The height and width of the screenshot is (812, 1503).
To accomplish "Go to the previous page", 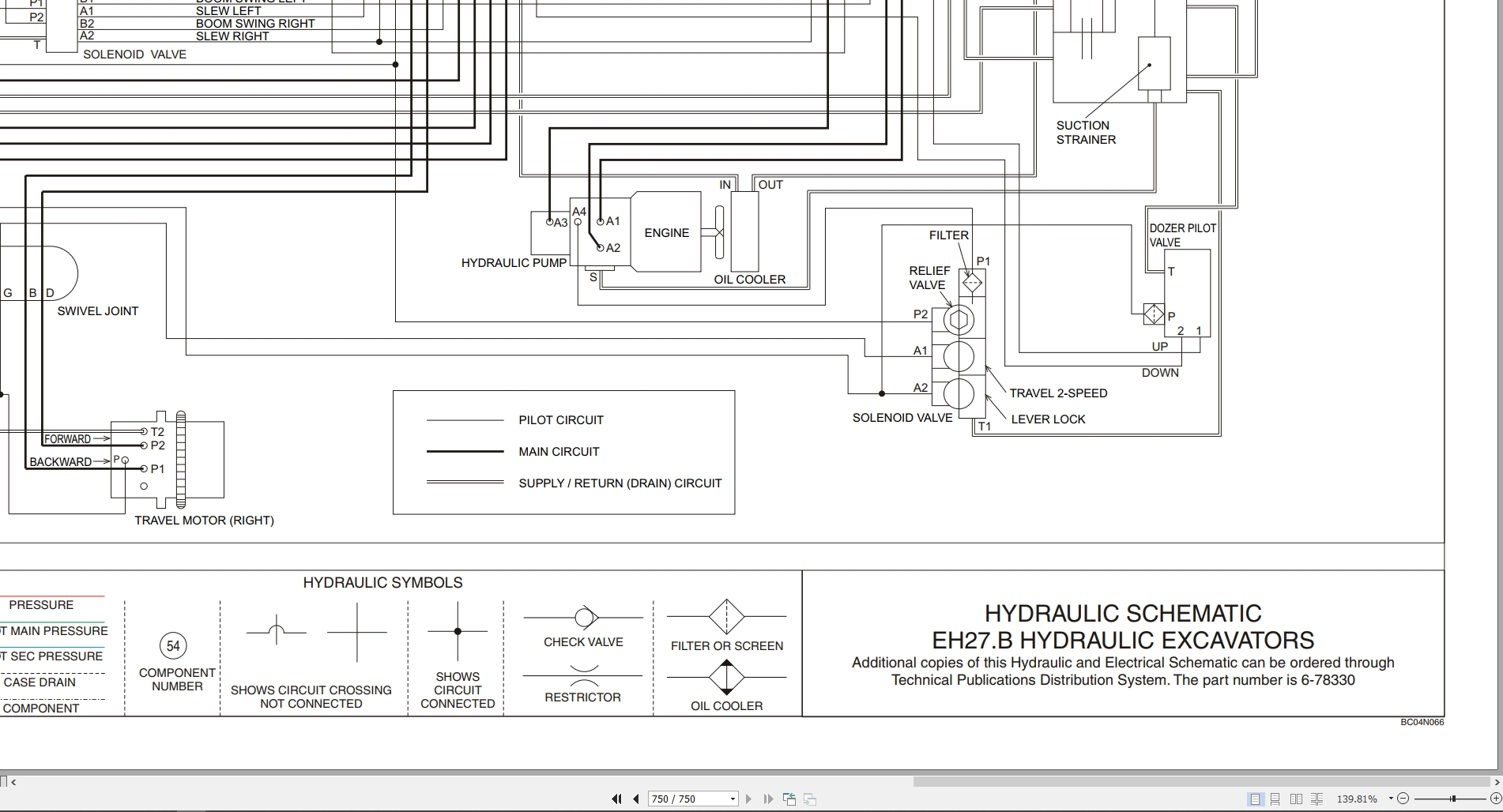I will 635,799.
